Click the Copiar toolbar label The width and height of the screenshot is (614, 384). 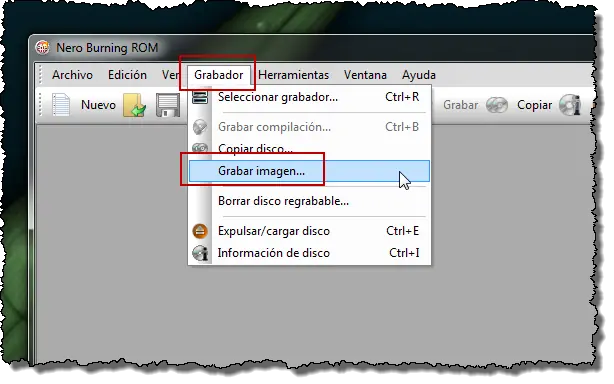pyautogui.click(x=535, y=105)
